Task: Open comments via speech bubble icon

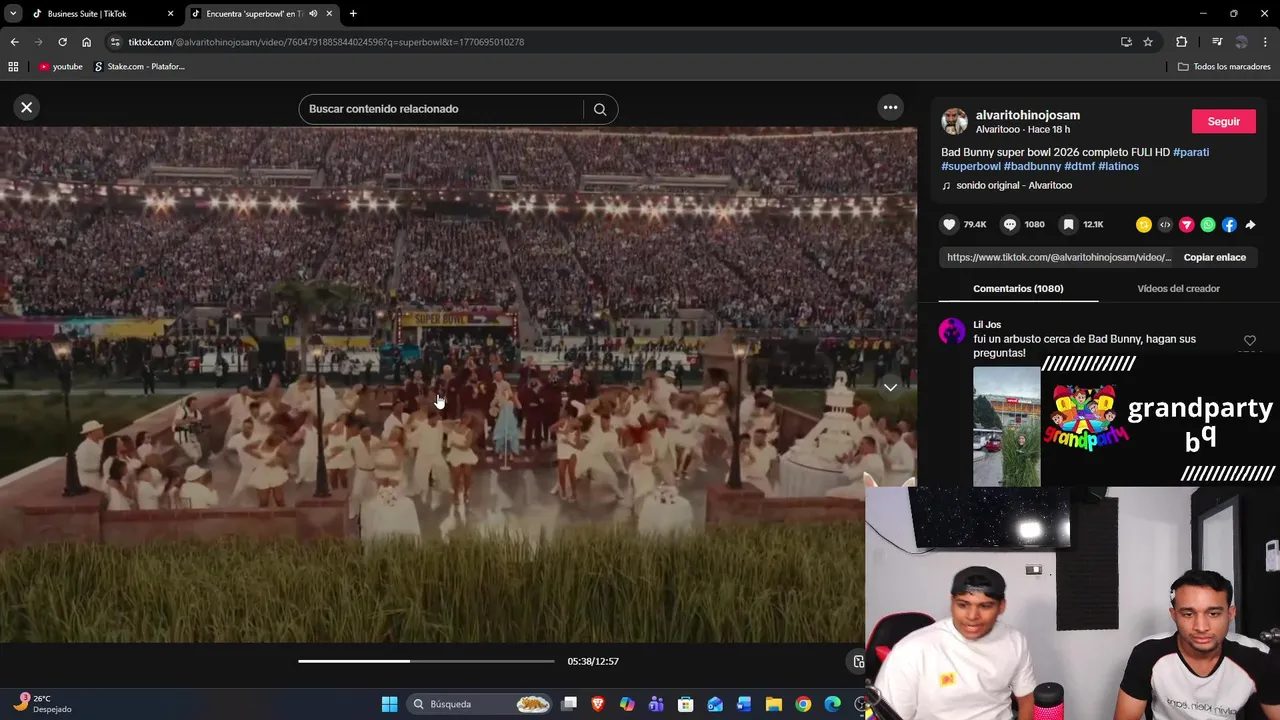Action: [1010, 225]
